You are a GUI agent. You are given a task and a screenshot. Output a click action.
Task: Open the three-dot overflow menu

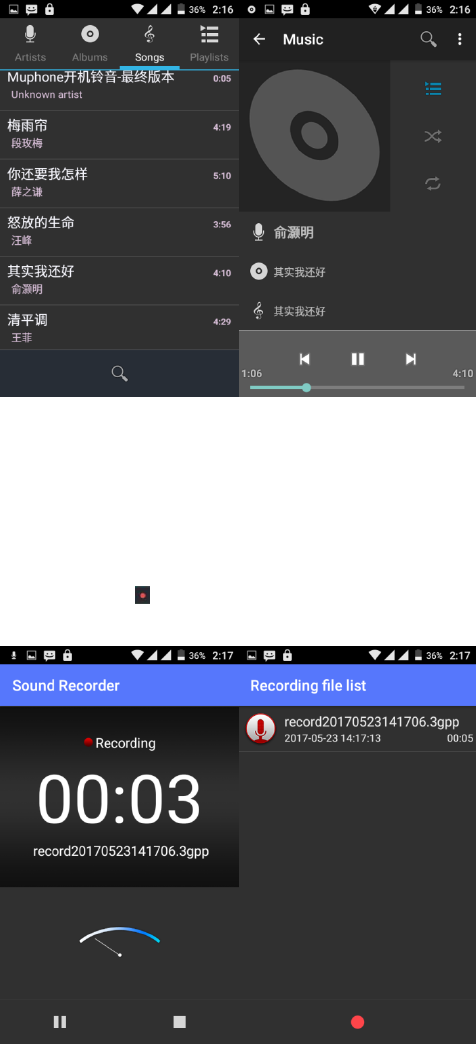459,39
